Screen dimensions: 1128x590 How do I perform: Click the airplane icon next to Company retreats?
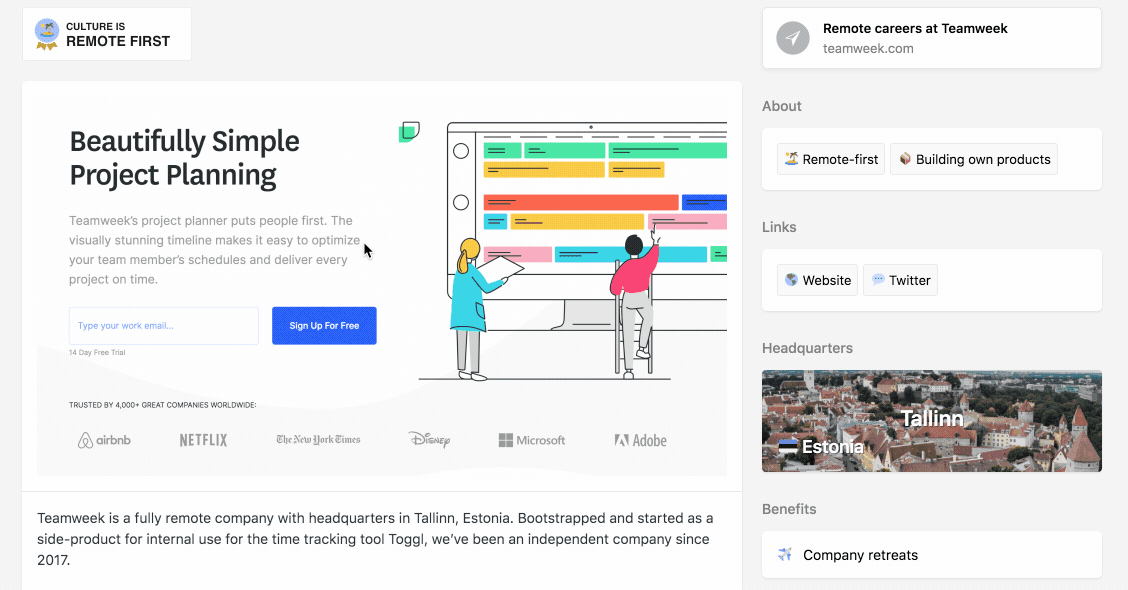(x=785, y=555)
